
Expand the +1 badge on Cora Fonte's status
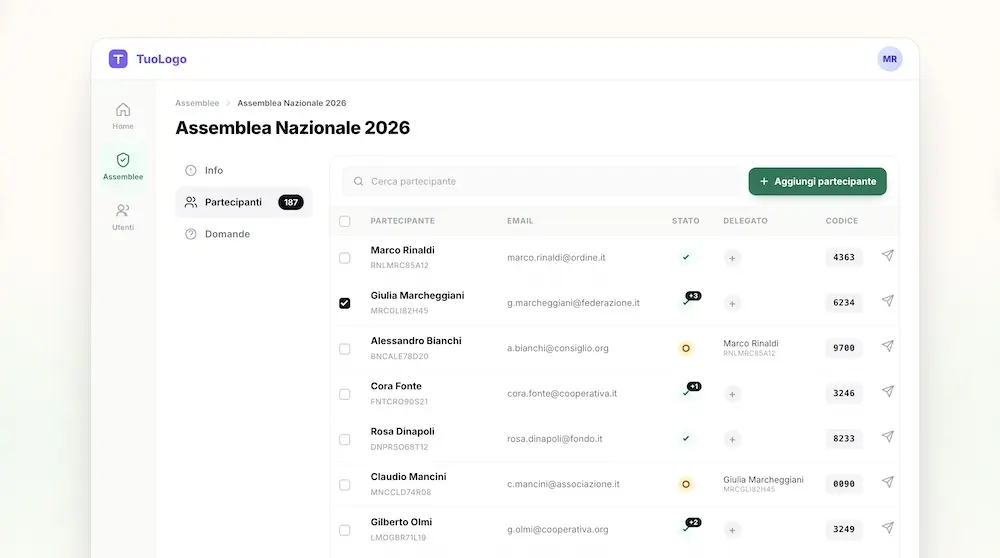(694, 387)
